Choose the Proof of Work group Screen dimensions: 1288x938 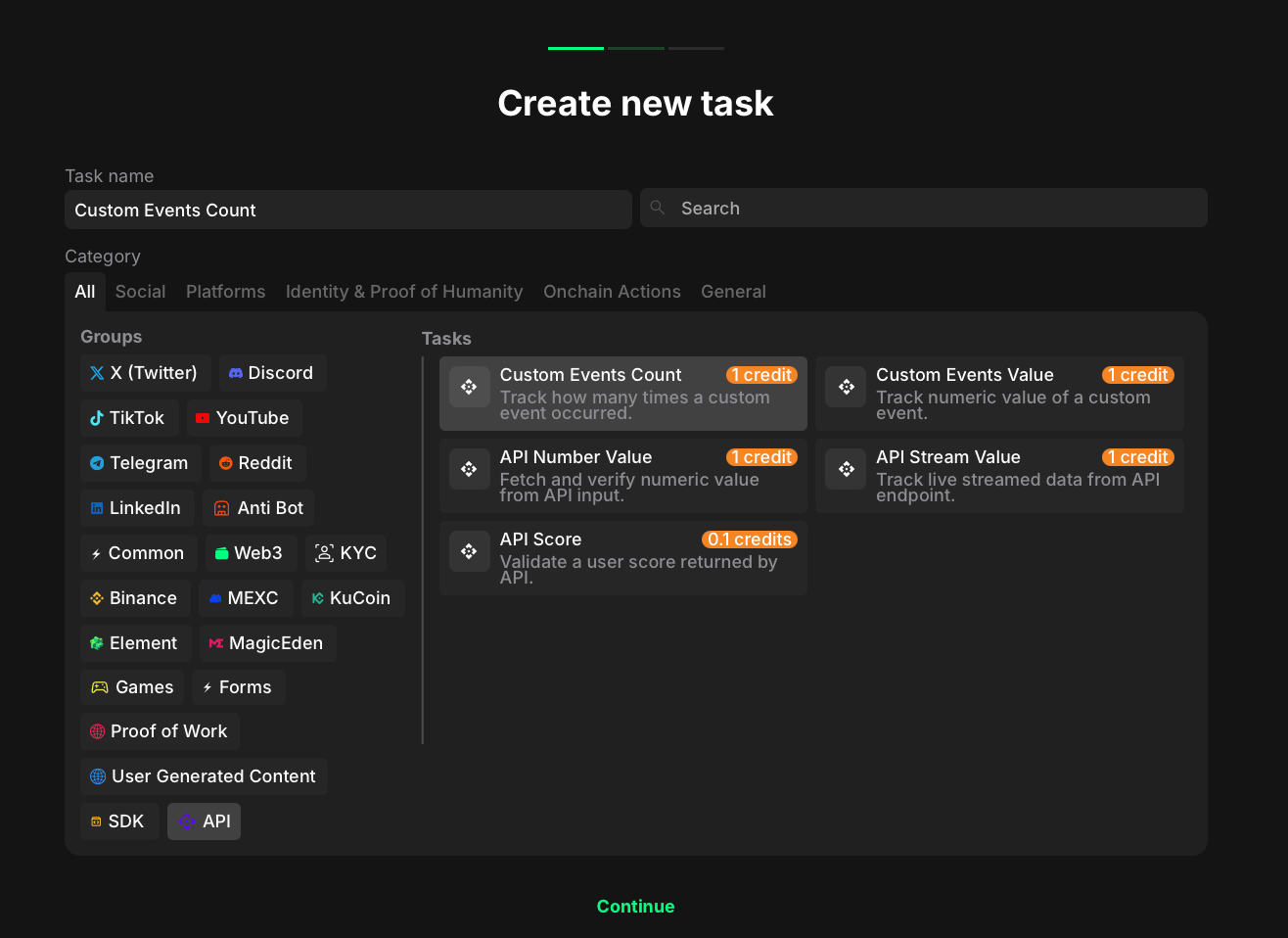tap(160, 731)
